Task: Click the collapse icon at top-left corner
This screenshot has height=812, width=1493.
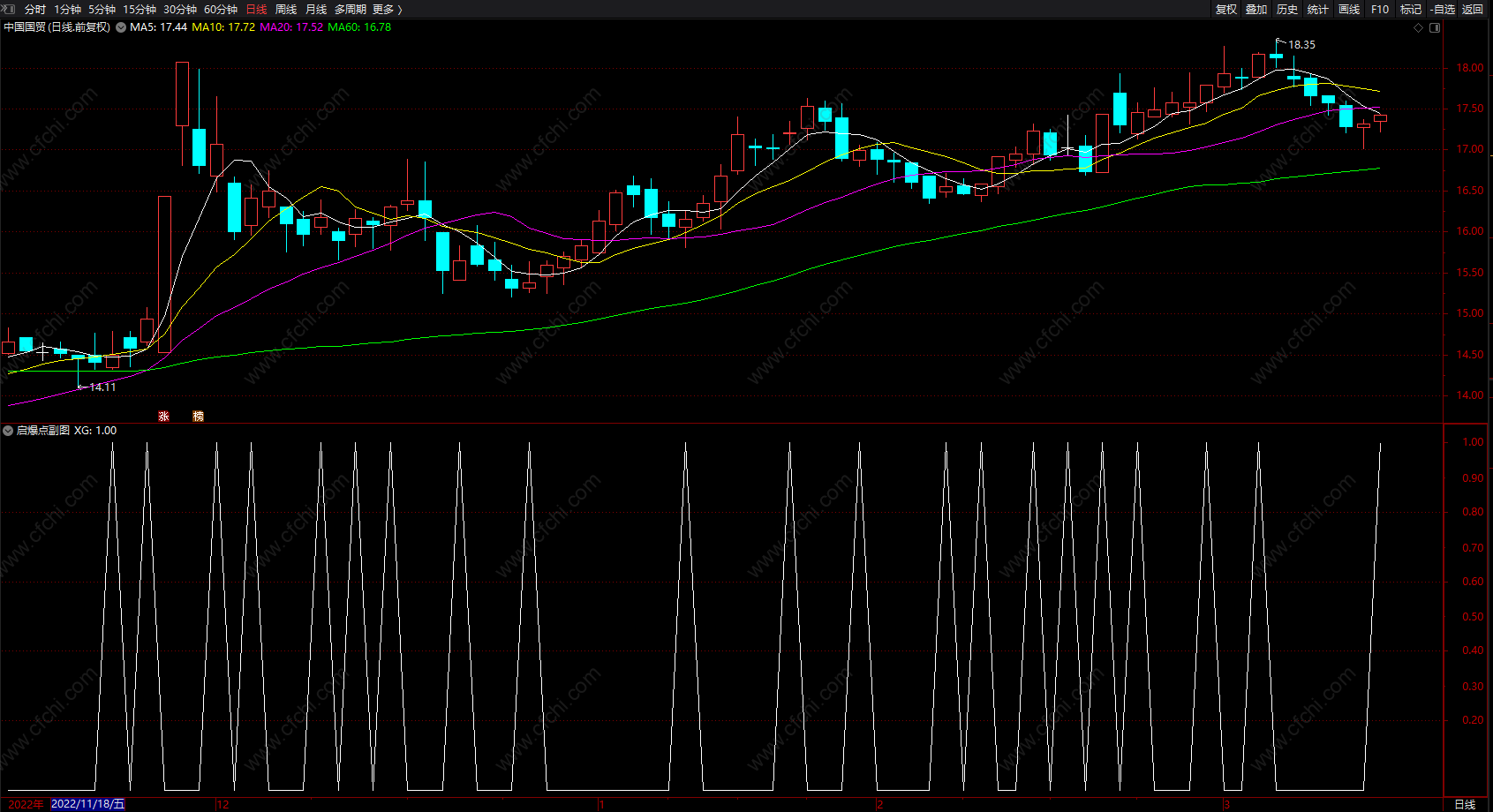Action: [9, 9]
